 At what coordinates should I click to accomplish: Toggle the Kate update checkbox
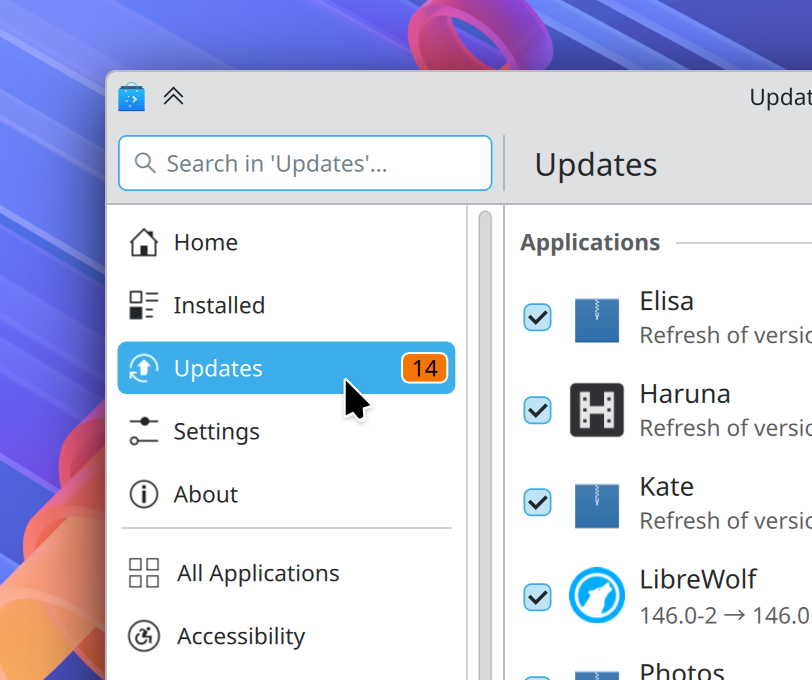[538, 502]
